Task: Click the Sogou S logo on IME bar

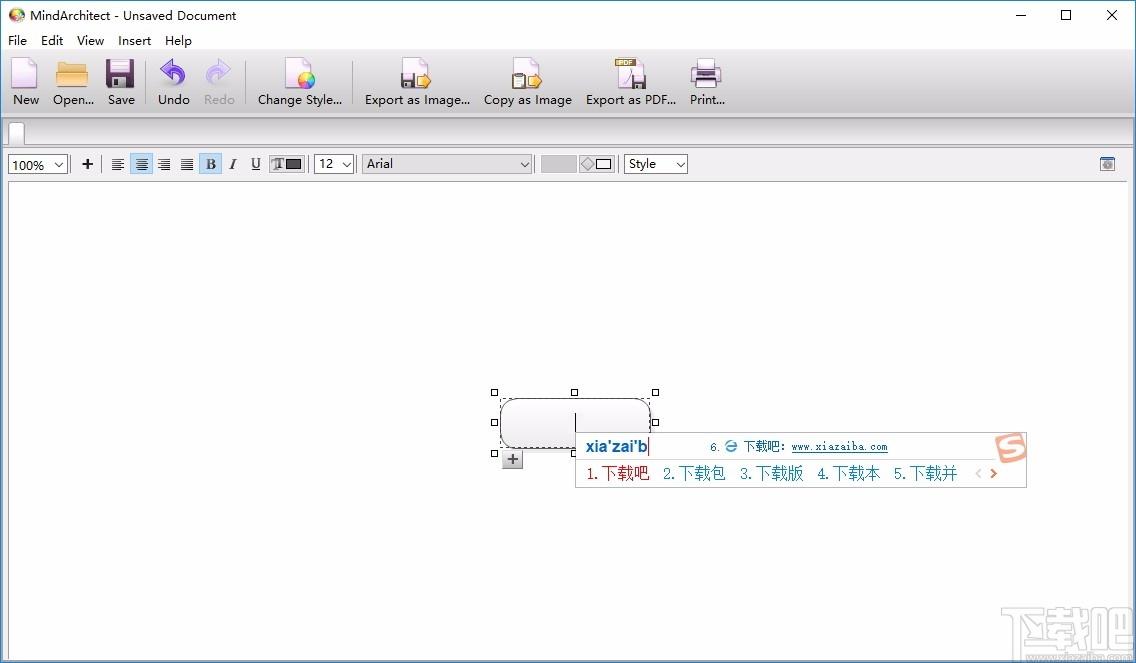Action: (x=1011, y=448)
